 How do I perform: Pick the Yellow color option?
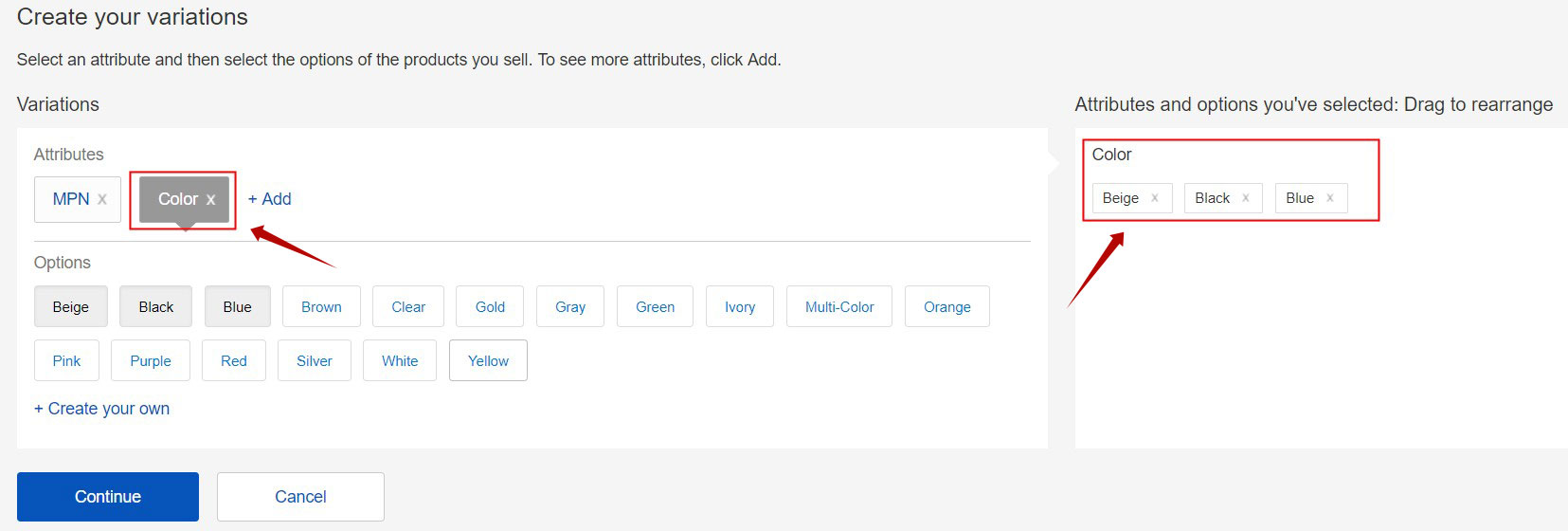pyautogui.click(x=488, y=361)
